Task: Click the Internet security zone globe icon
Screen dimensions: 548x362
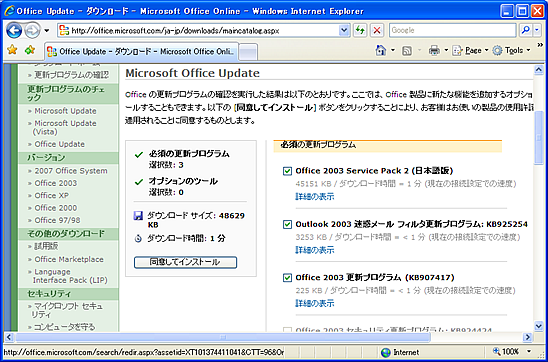Action: 385,352
